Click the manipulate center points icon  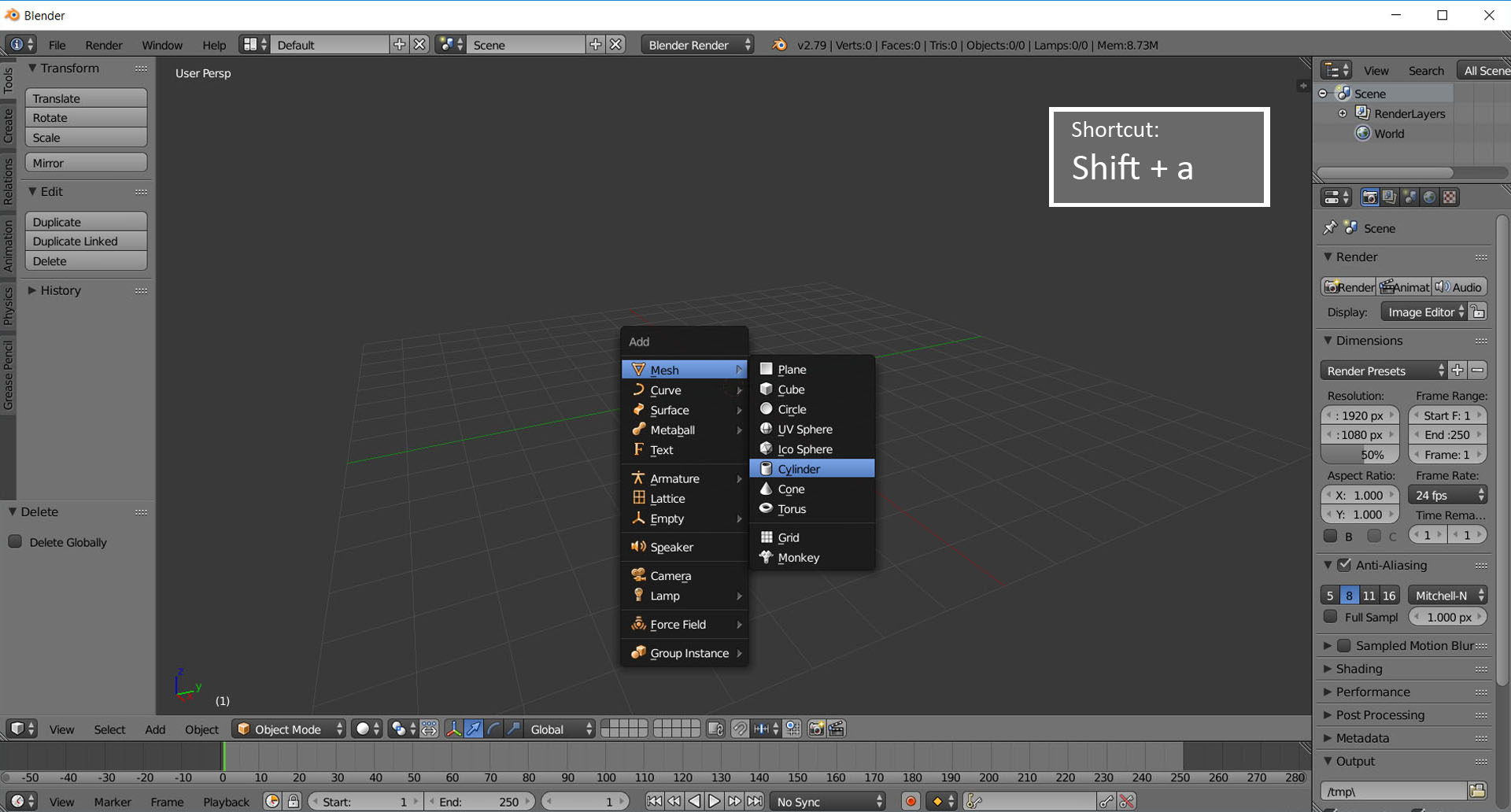click(429, 729)
